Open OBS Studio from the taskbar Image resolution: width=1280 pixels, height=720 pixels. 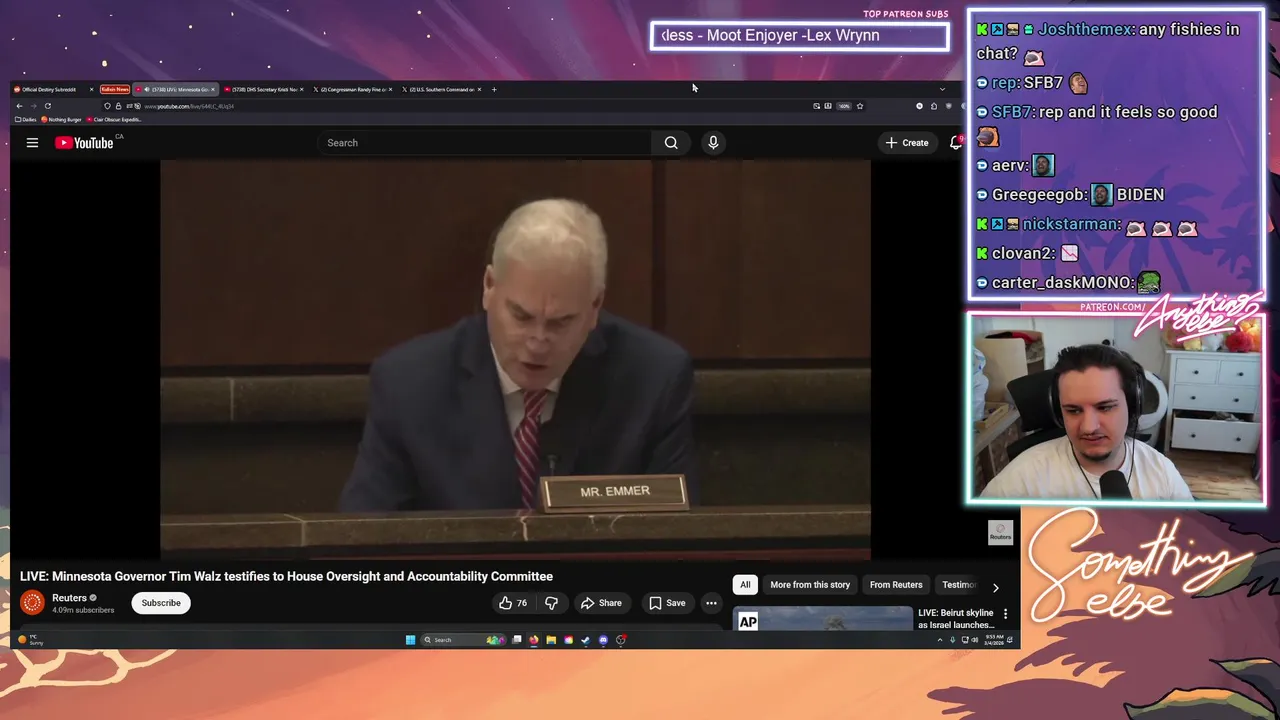click(x=621, y=640)
